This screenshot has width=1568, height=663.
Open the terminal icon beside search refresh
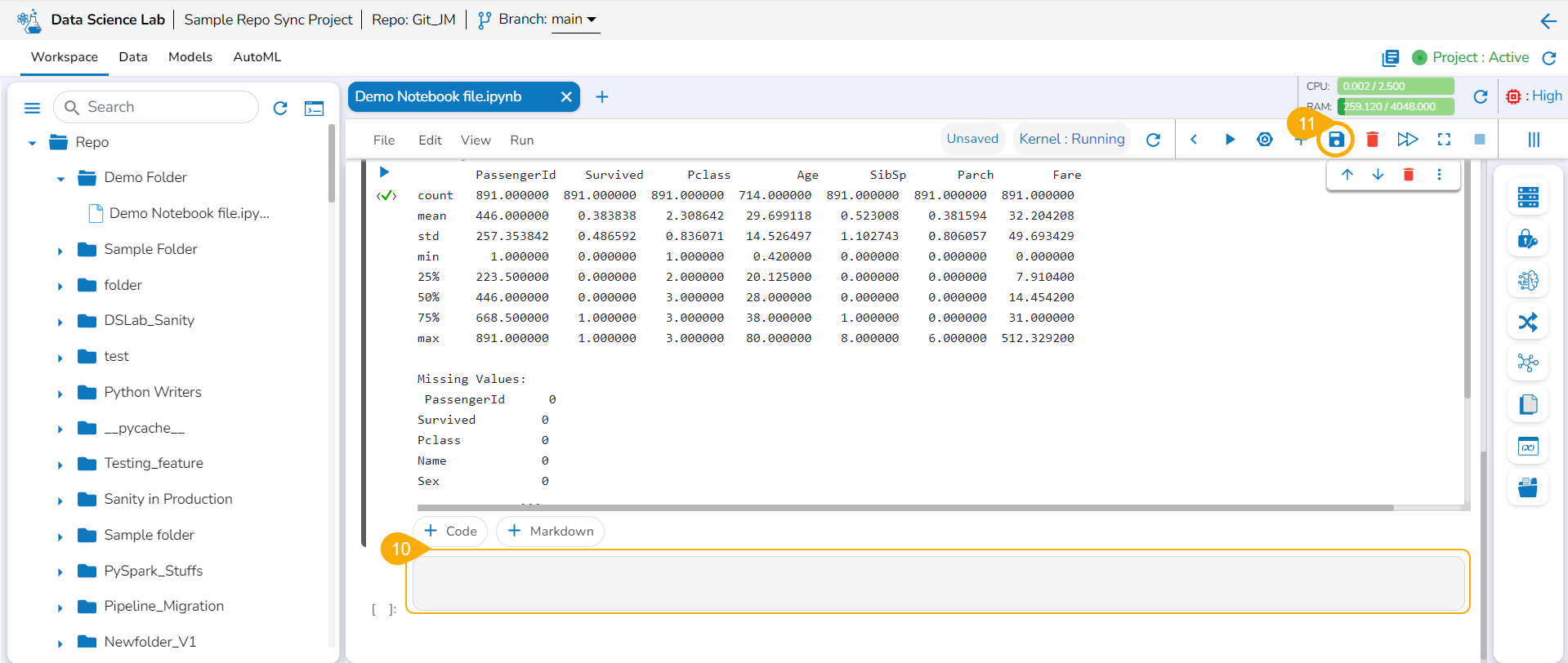[314, 109]
